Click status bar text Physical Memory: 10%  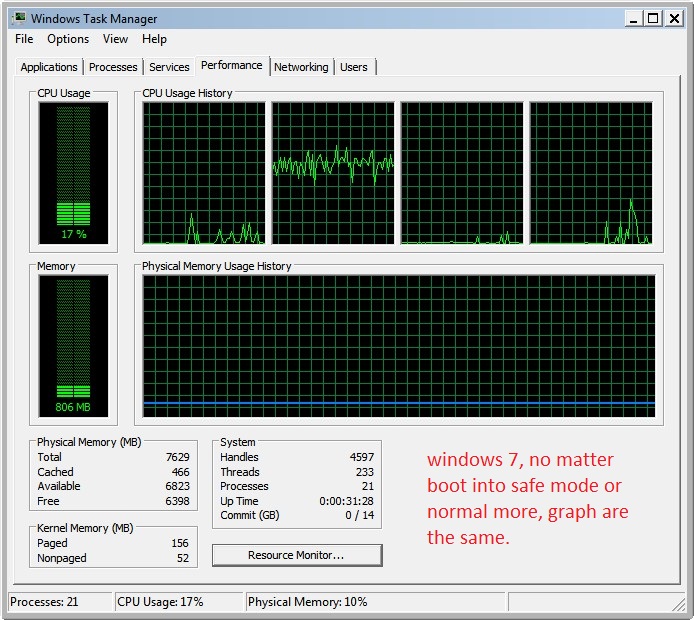coord(308,602)
